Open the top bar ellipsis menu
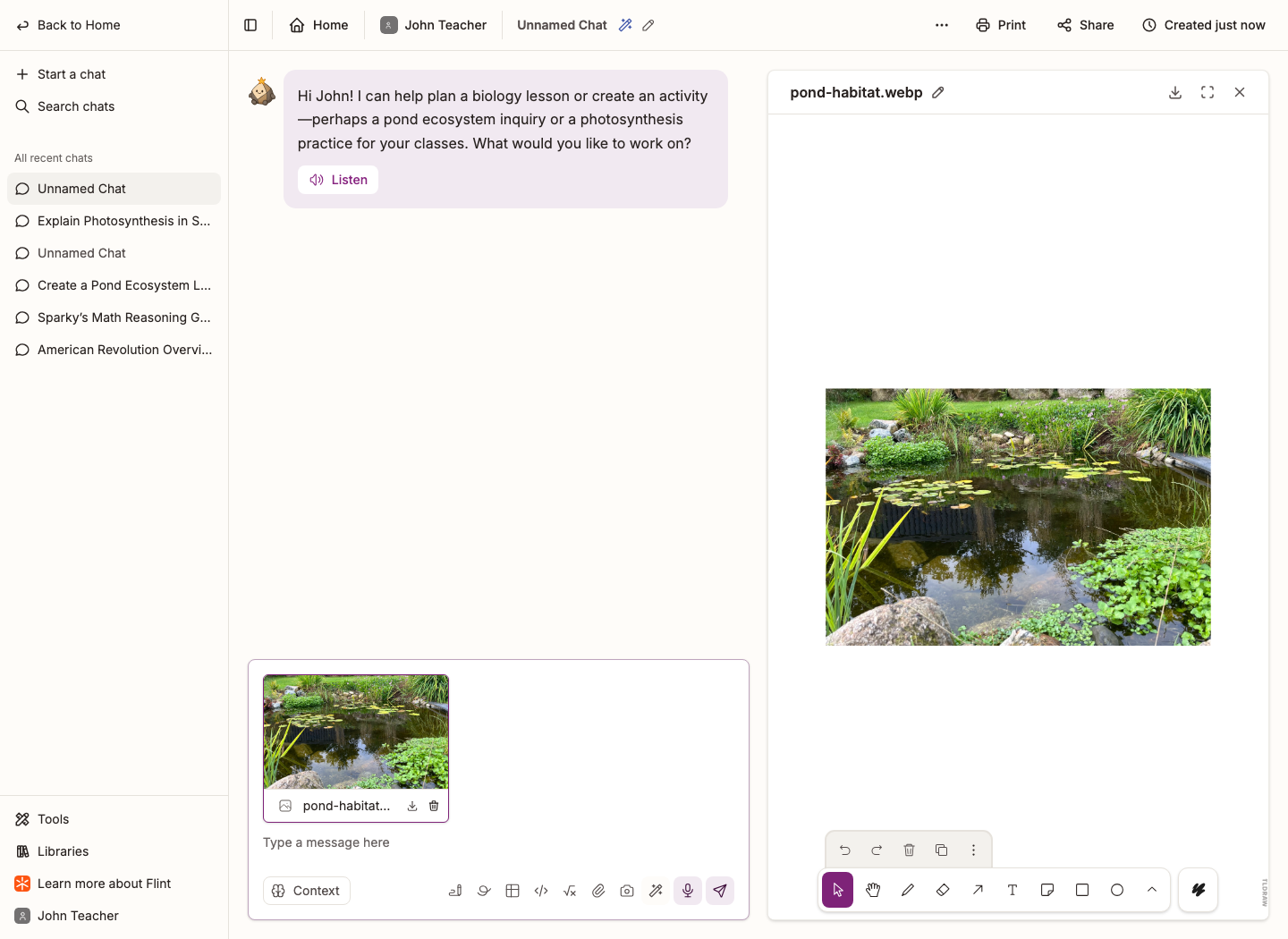Viewport: 1288px width, 939px height. click(x=942, y=25)
